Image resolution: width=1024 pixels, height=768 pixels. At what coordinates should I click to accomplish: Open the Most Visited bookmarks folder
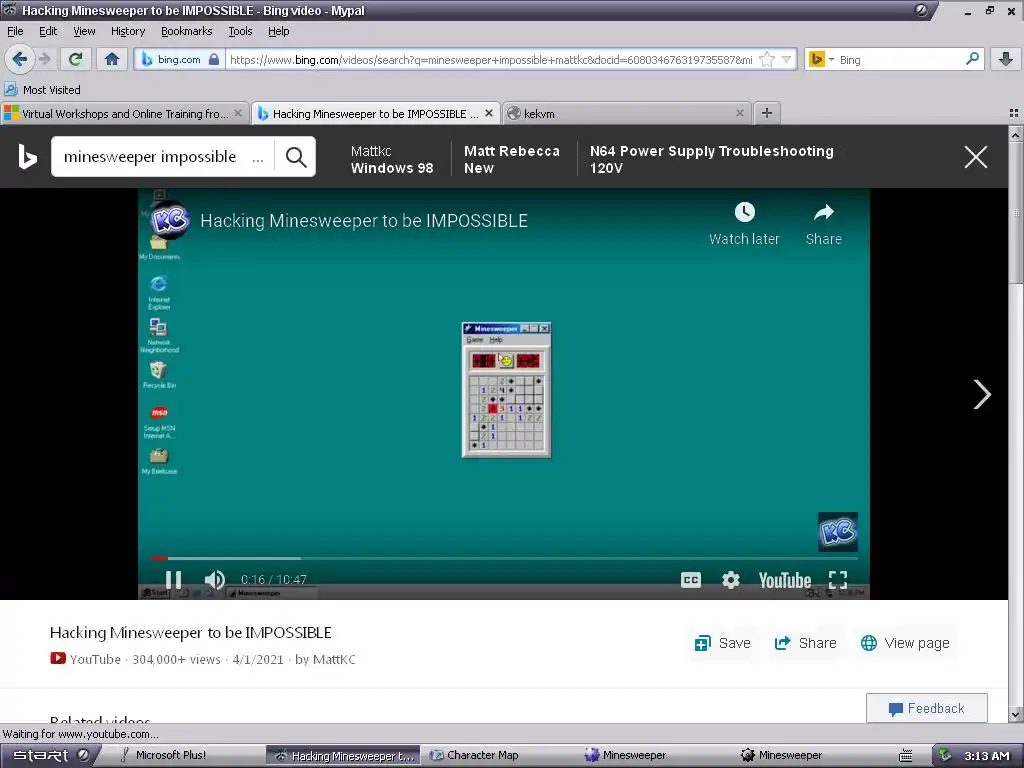coord(42,89)
